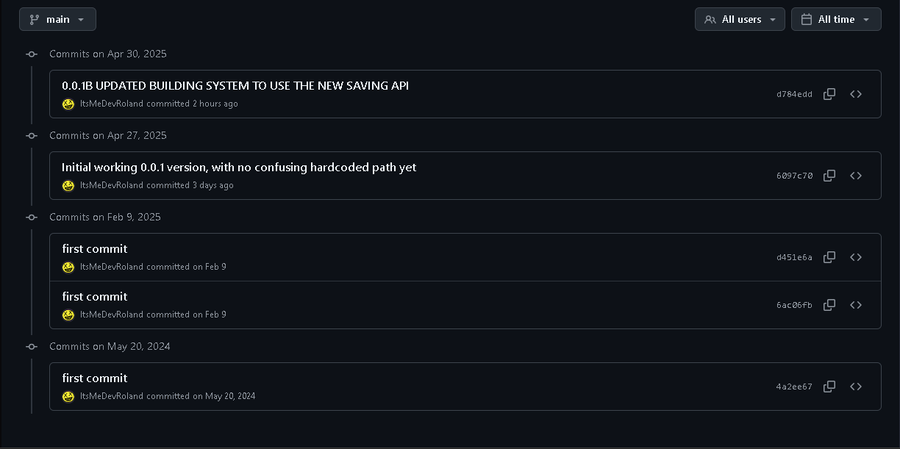Copy full SHA for commit d784edd

829,94
